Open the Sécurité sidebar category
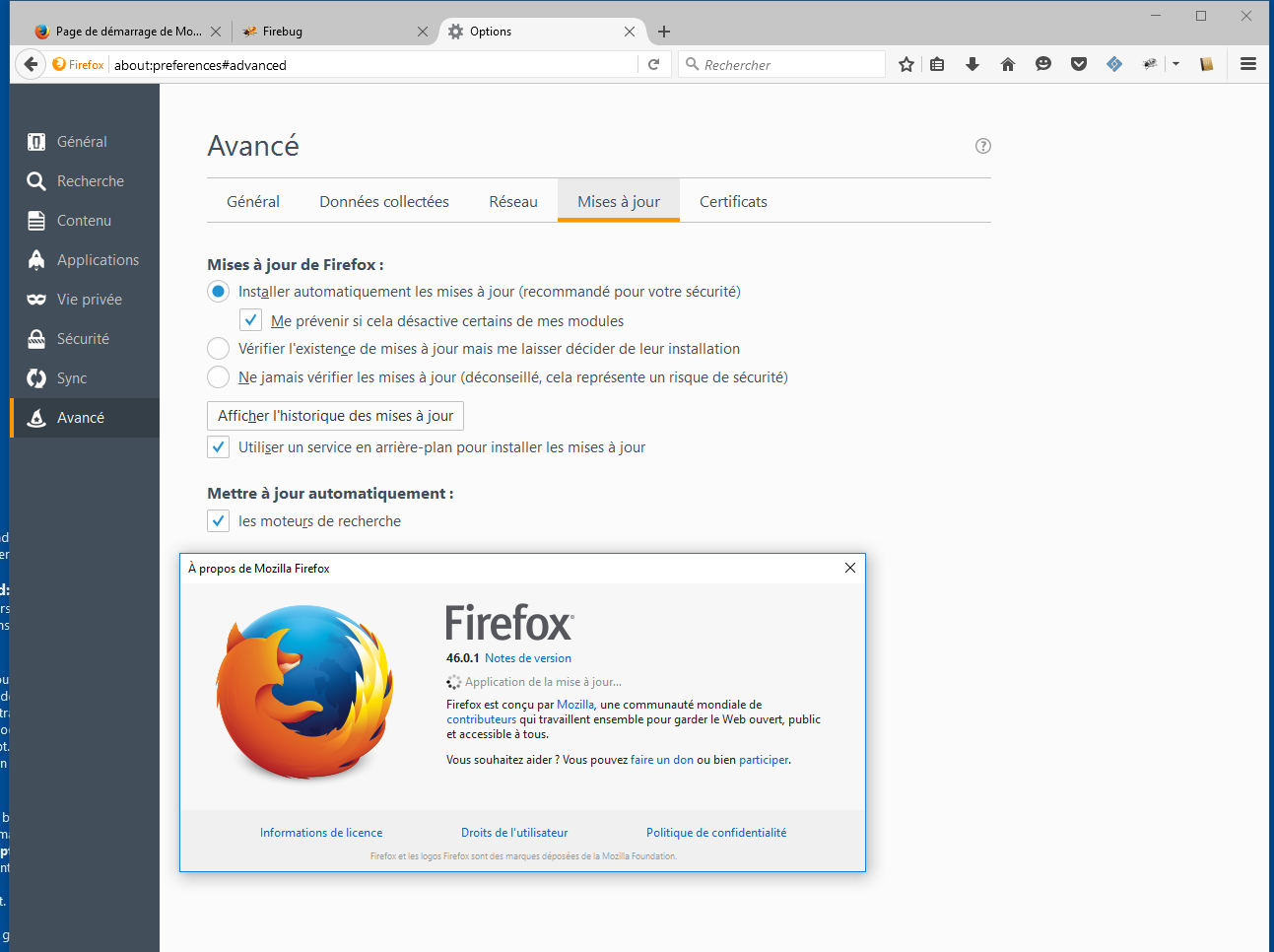This screenshot has width=1274, height=952. point(85,339)
